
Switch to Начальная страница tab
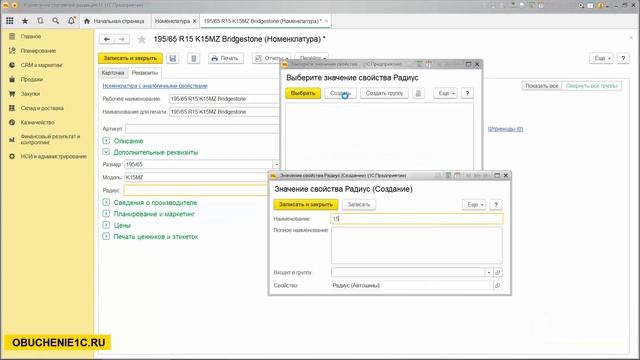[114, 21]
